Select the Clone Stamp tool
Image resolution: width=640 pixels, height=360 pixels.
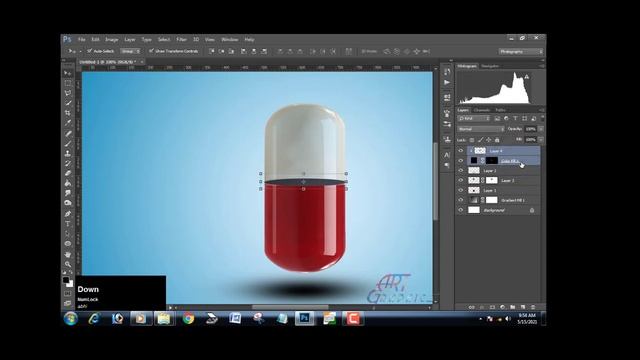click(x=68, y=153)
